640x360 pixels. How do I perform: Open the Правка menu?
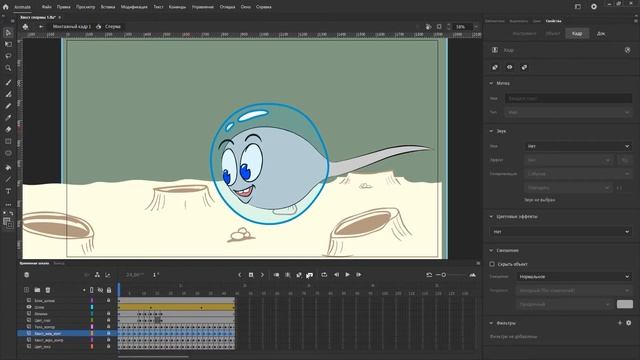[x=63, y=7]
